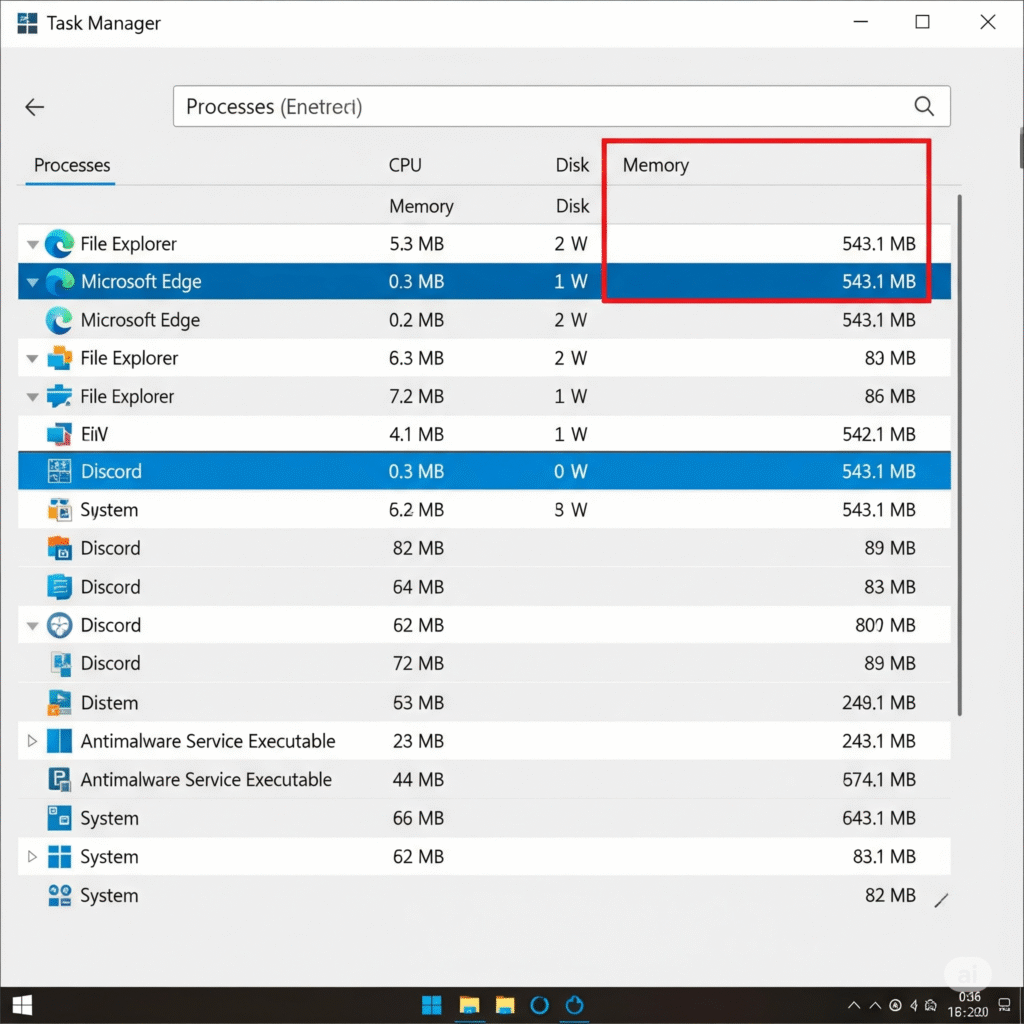Click the System process icon
This screenshot has width=1024, height=1024.
tap(58, 509)
